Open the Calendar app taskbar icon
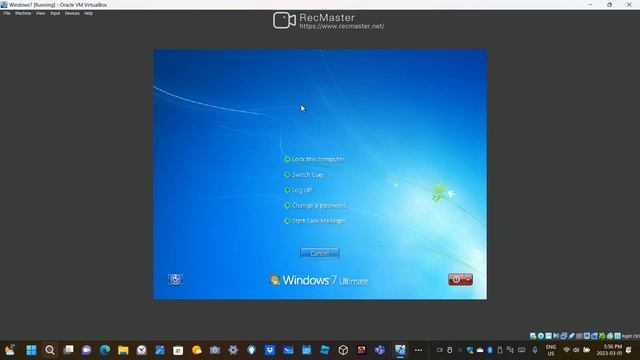This screenshot has height=360, width=640. (x=307, y=350)
